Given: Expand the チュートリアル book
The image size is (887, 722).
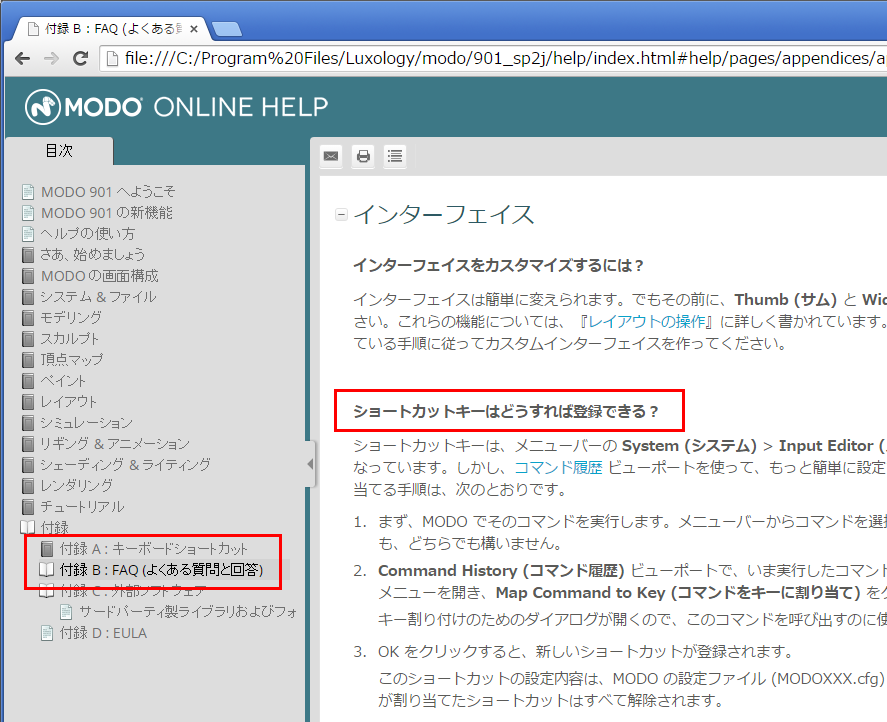Looking at the screenshot, I should 82,506.
